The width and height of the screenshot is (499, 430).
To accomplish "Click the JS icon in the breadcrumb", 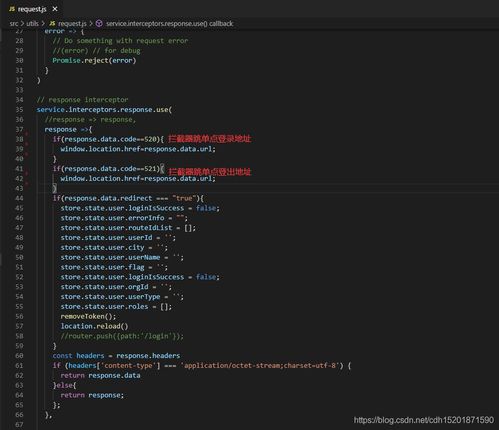I will pyautogui.click(x=52, y=24).
